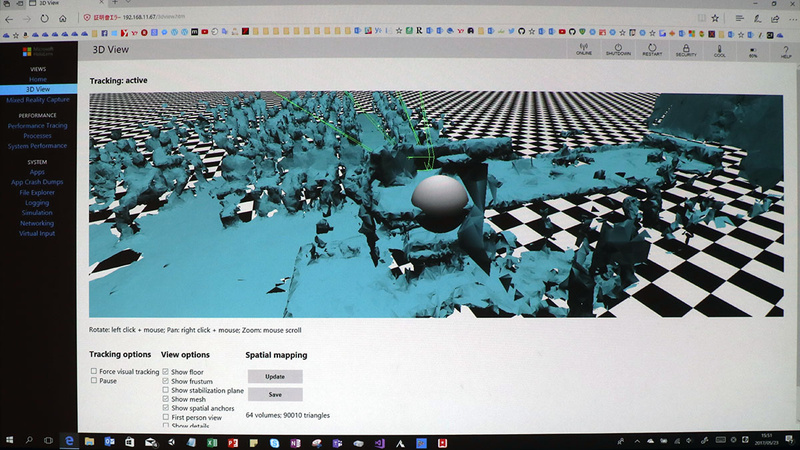800x450 pixels.
Task: Toggle the Show details checkbox
Action: [x=165, y=425]
